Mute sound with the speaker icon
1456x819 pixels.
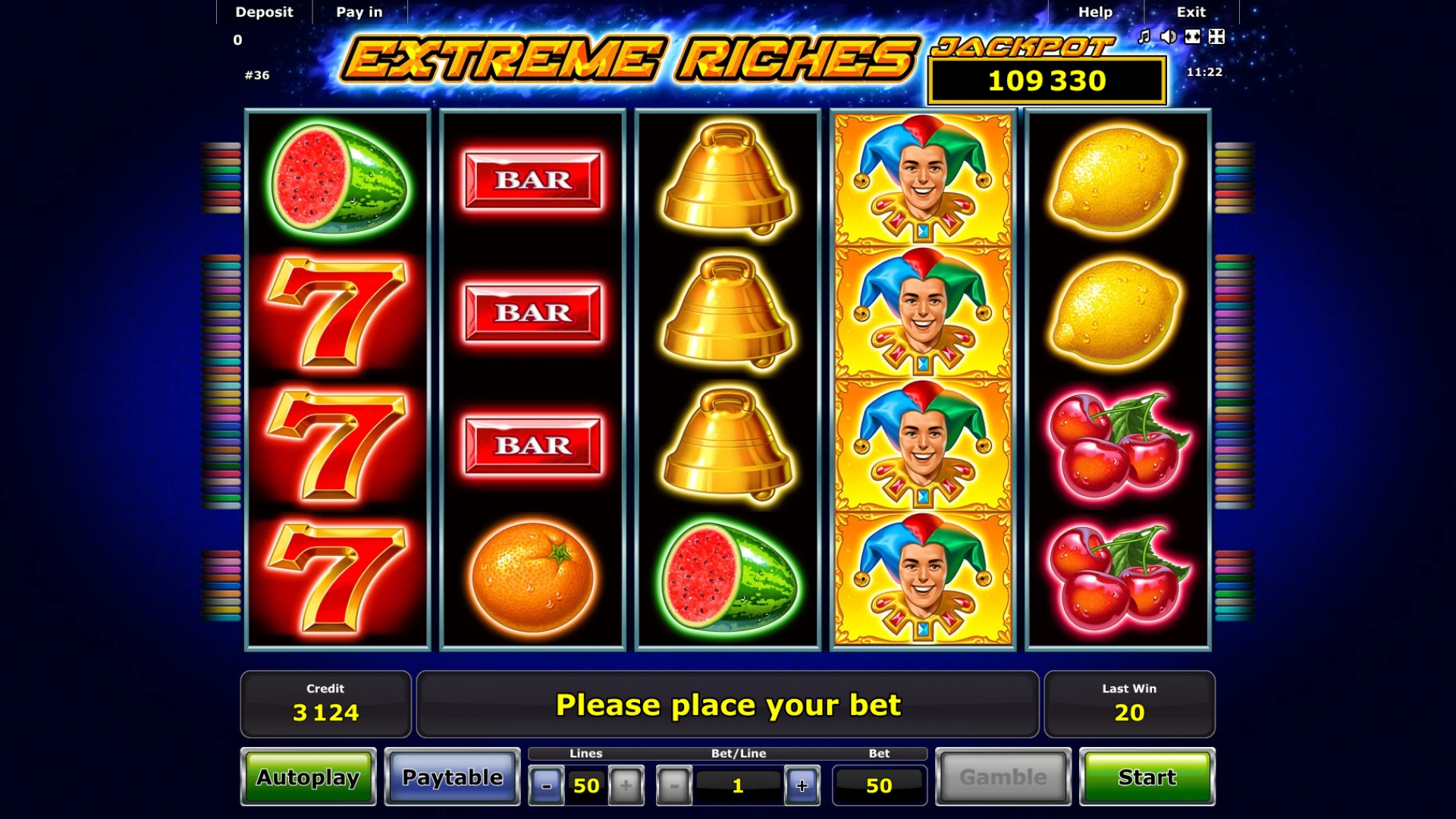[x=1169, y=36]
